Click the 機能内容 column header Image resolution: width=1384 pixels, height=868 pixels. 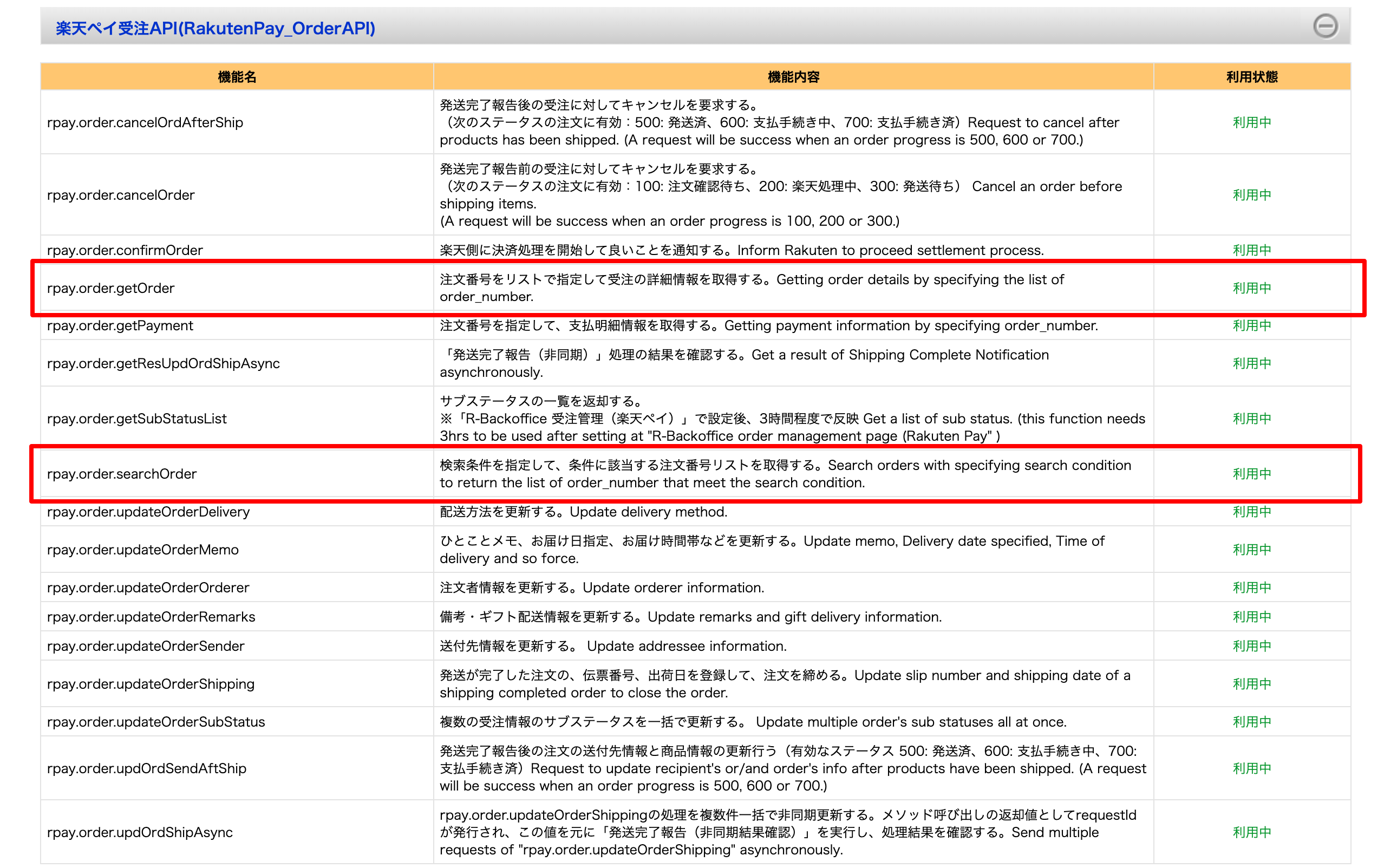pos(793,77)
